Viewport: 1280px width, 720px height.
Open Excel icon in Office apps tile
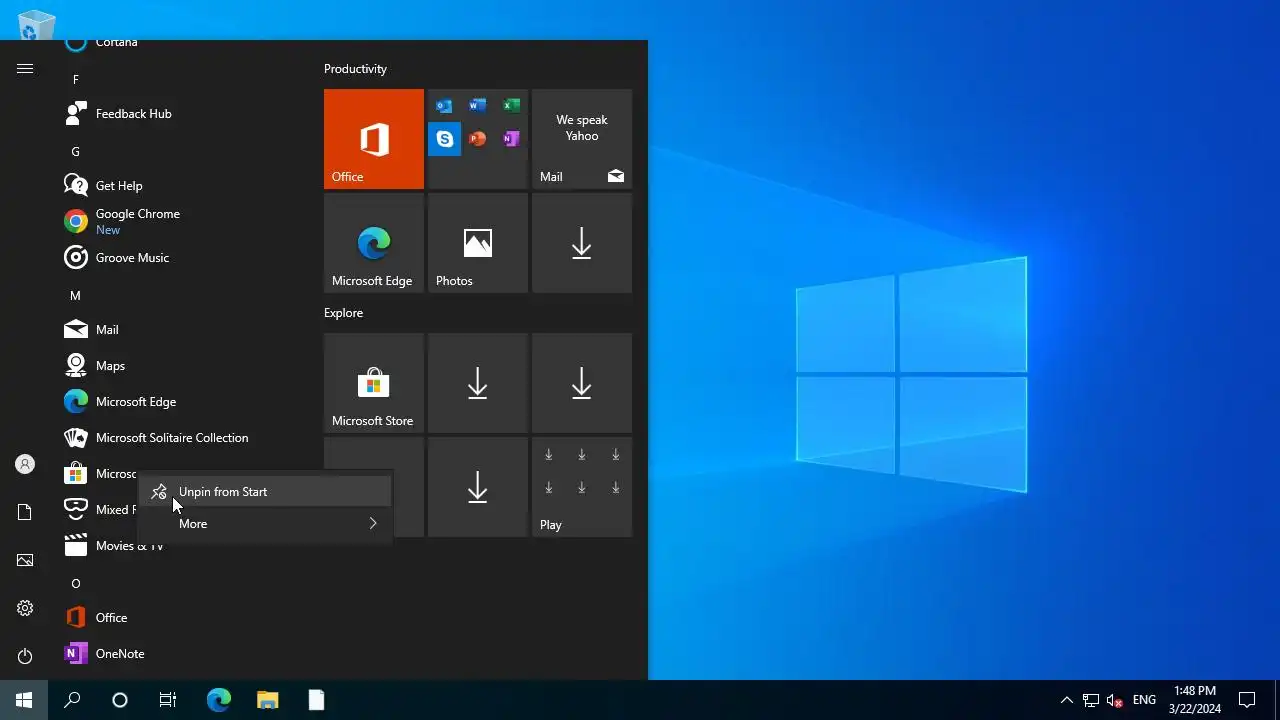click(511, 106)
